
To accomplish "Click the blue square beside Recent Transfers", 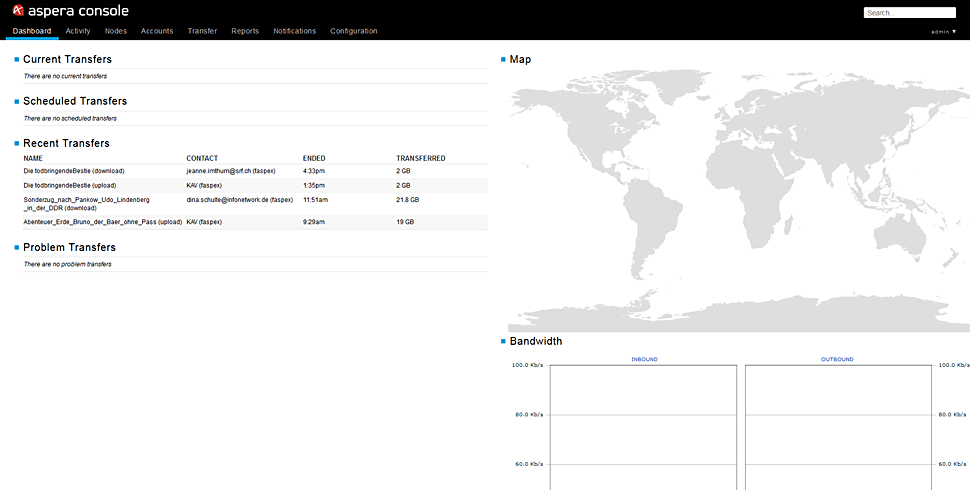I will coord(17,144).
